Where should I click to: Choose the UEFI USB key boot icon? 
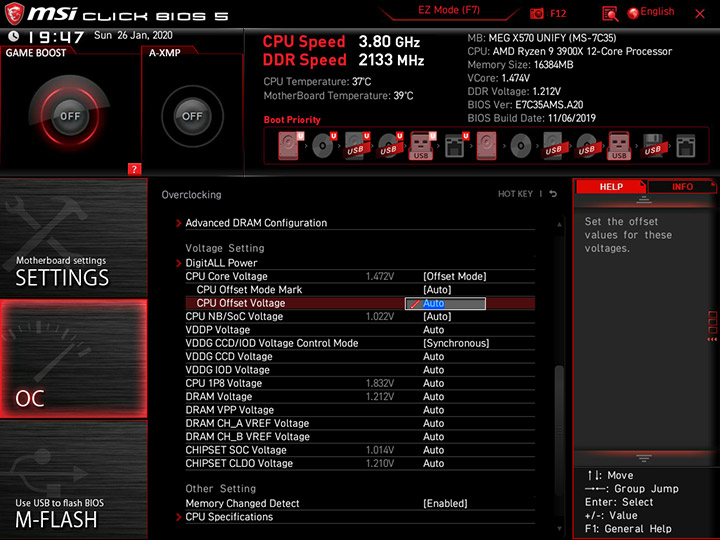[x=422, y=146]
